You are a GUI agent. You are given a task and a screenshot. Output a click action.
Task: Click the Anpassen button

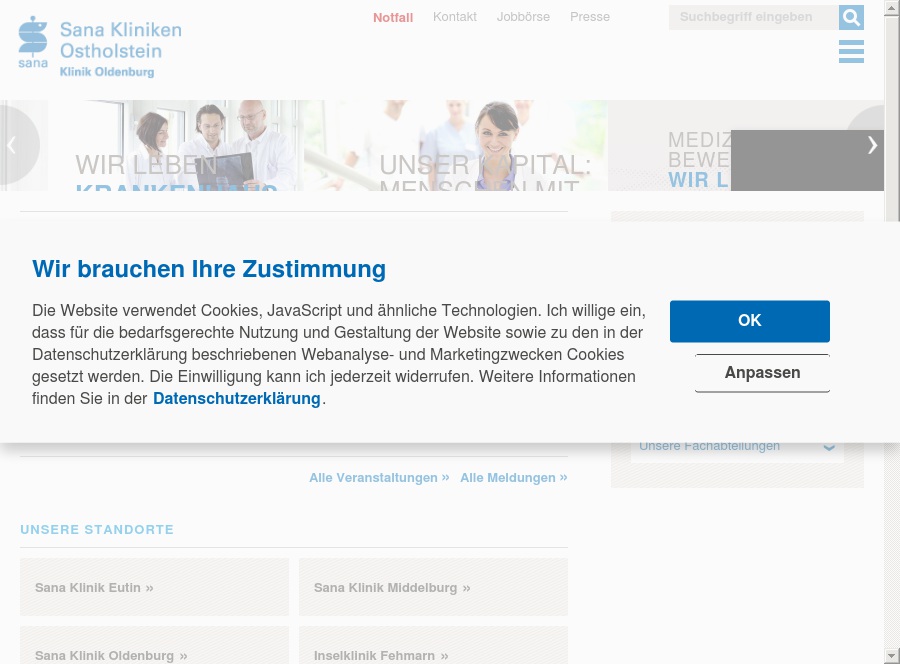(x=762, y=372)
